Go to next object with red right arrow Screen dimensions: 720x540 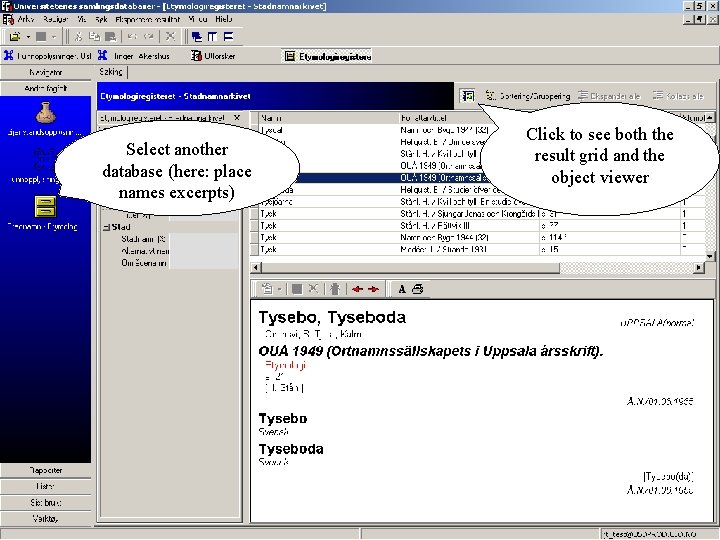pos(373,289)
